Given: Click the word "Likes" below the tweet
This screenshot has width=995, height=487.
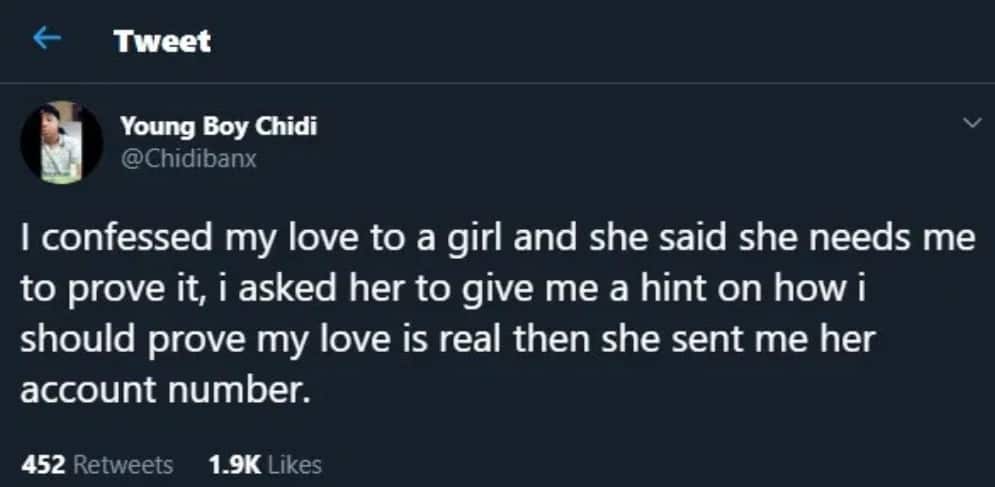Looking at the screenshot, I should pyautogui.click(x=296, y=464).
